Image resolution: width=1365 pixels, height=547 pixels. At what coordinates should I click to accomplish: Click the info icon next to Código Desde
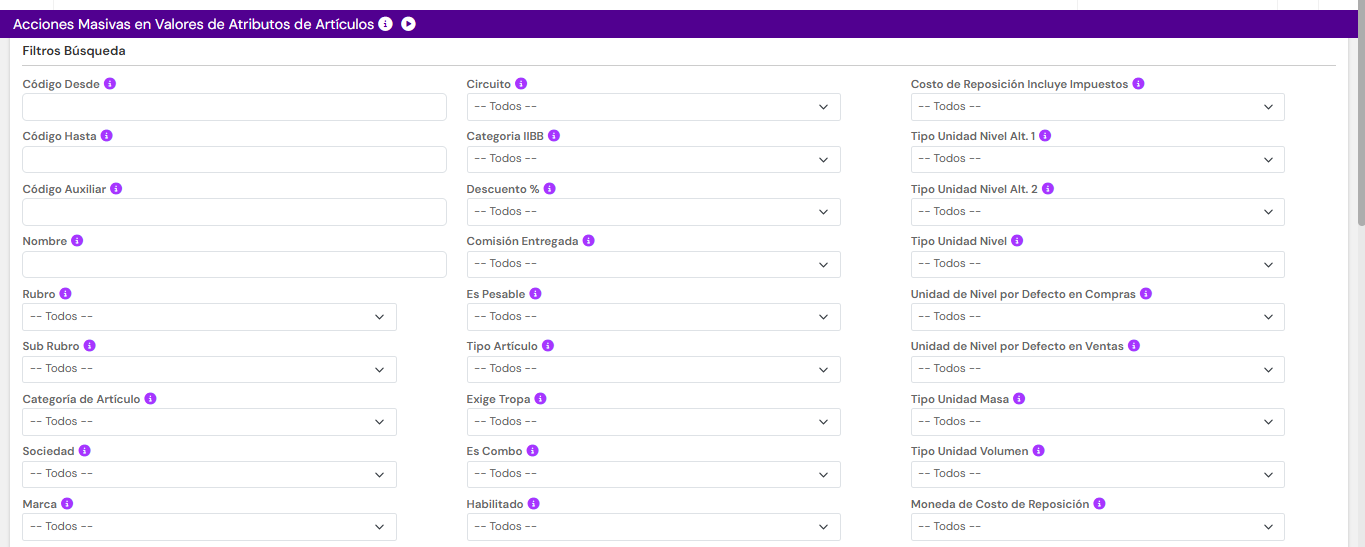pyautogui.click(x=110, y=84)
